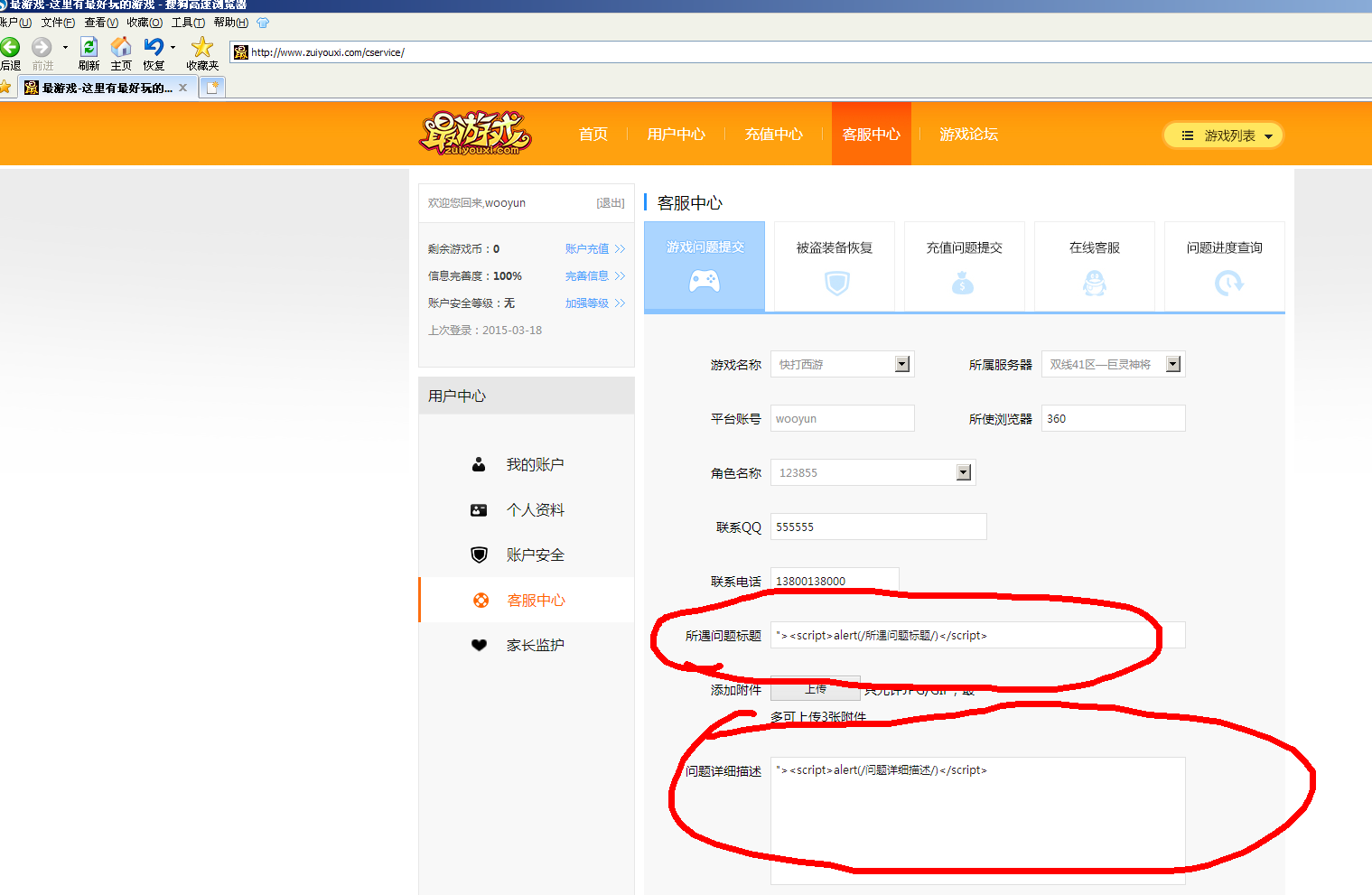
Task: Close the 最游戏 browser tab
Action: tap(182, 88)
